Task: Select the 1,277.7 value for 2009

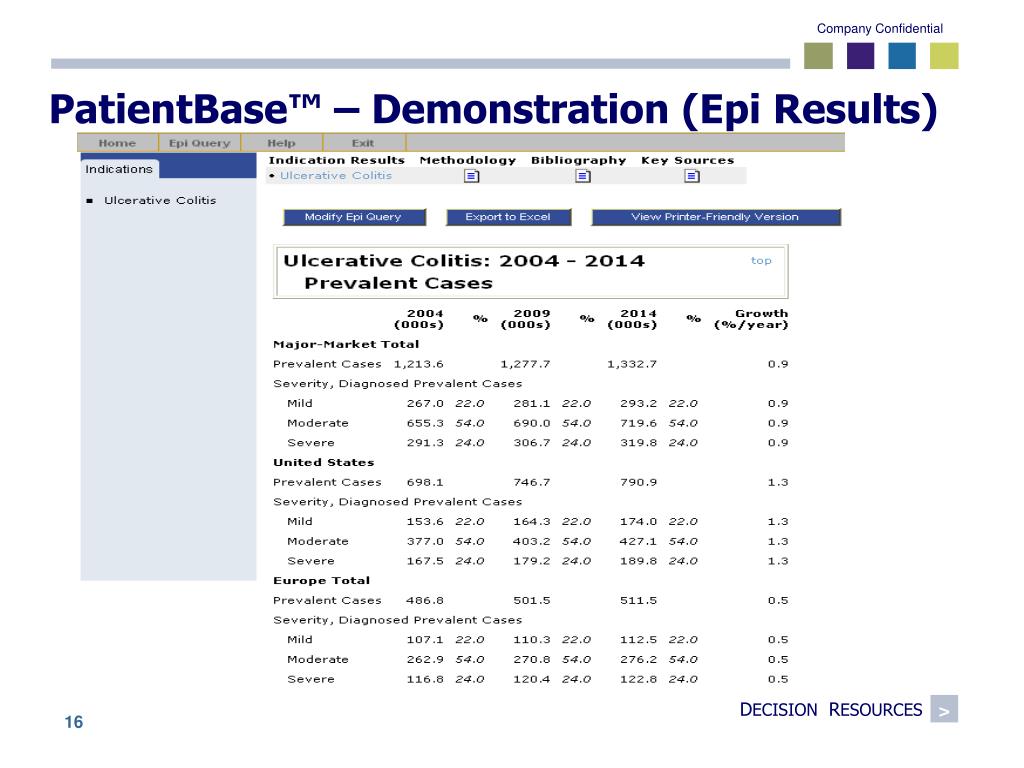Action: tap(525, 364)
